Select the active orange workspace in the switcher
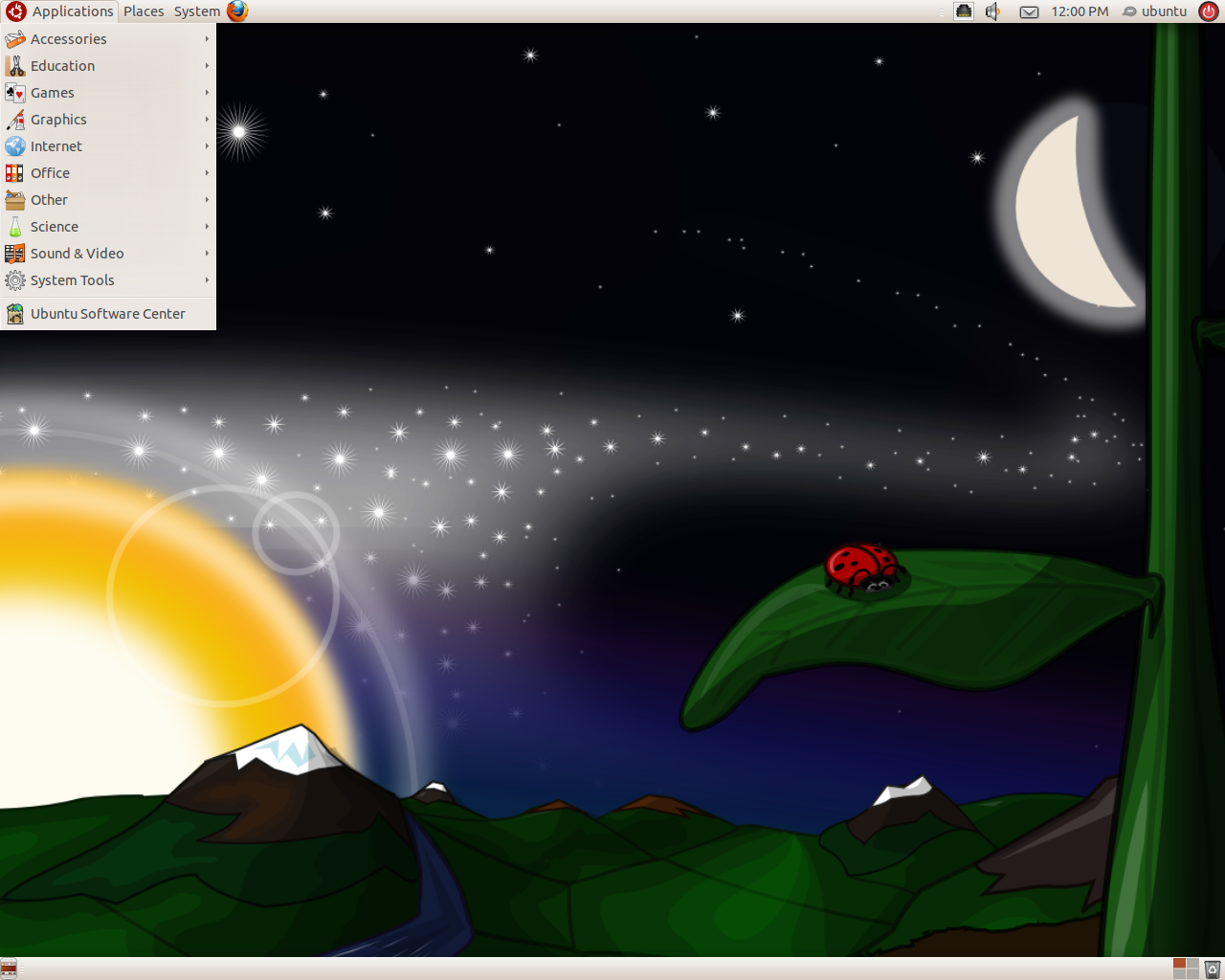The width and height of the screenshot is (1225, 980). [1179, 964]
